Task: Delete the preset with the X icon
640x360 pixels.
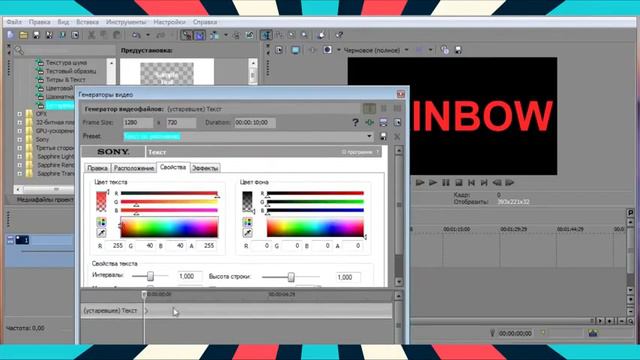Action: point(397,136)
